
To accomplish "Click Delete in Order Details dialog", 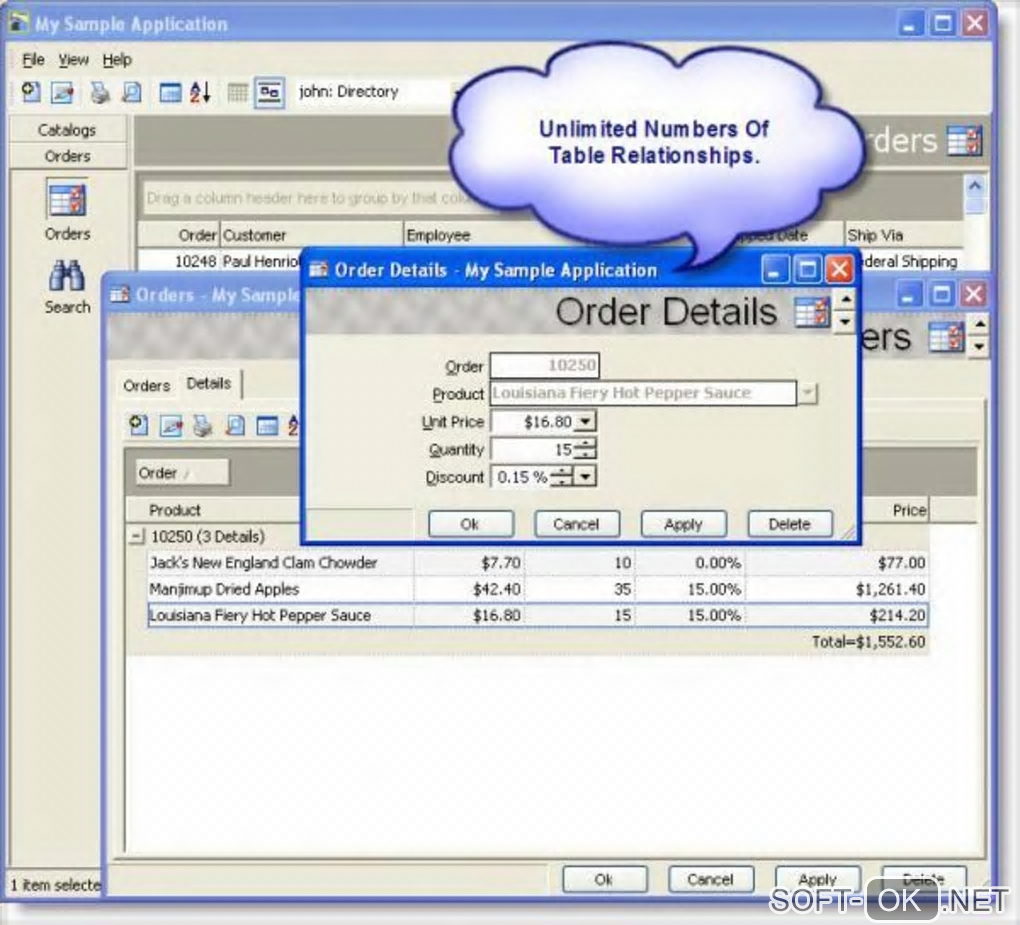I will (790, 524).
